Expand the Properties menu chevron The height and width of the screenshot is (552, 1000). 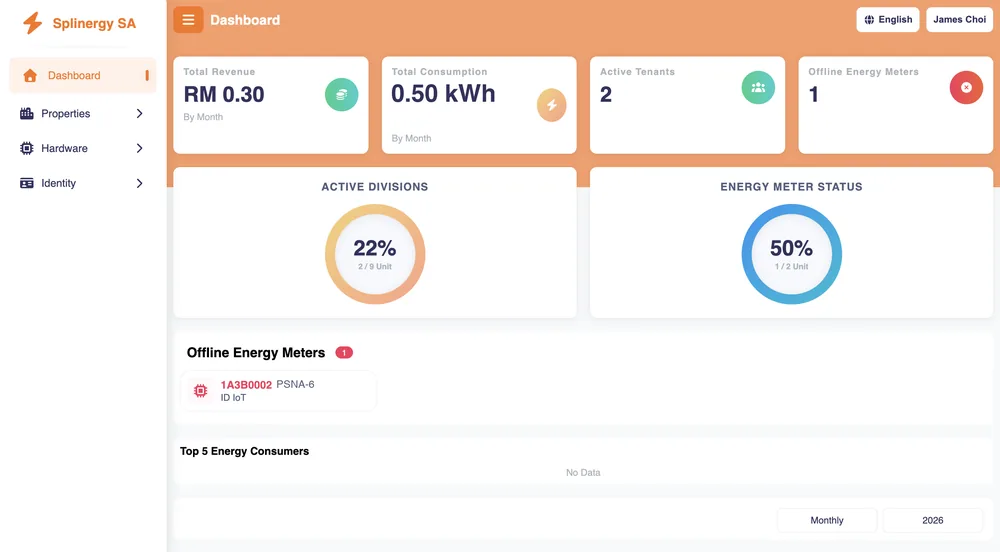140,113
